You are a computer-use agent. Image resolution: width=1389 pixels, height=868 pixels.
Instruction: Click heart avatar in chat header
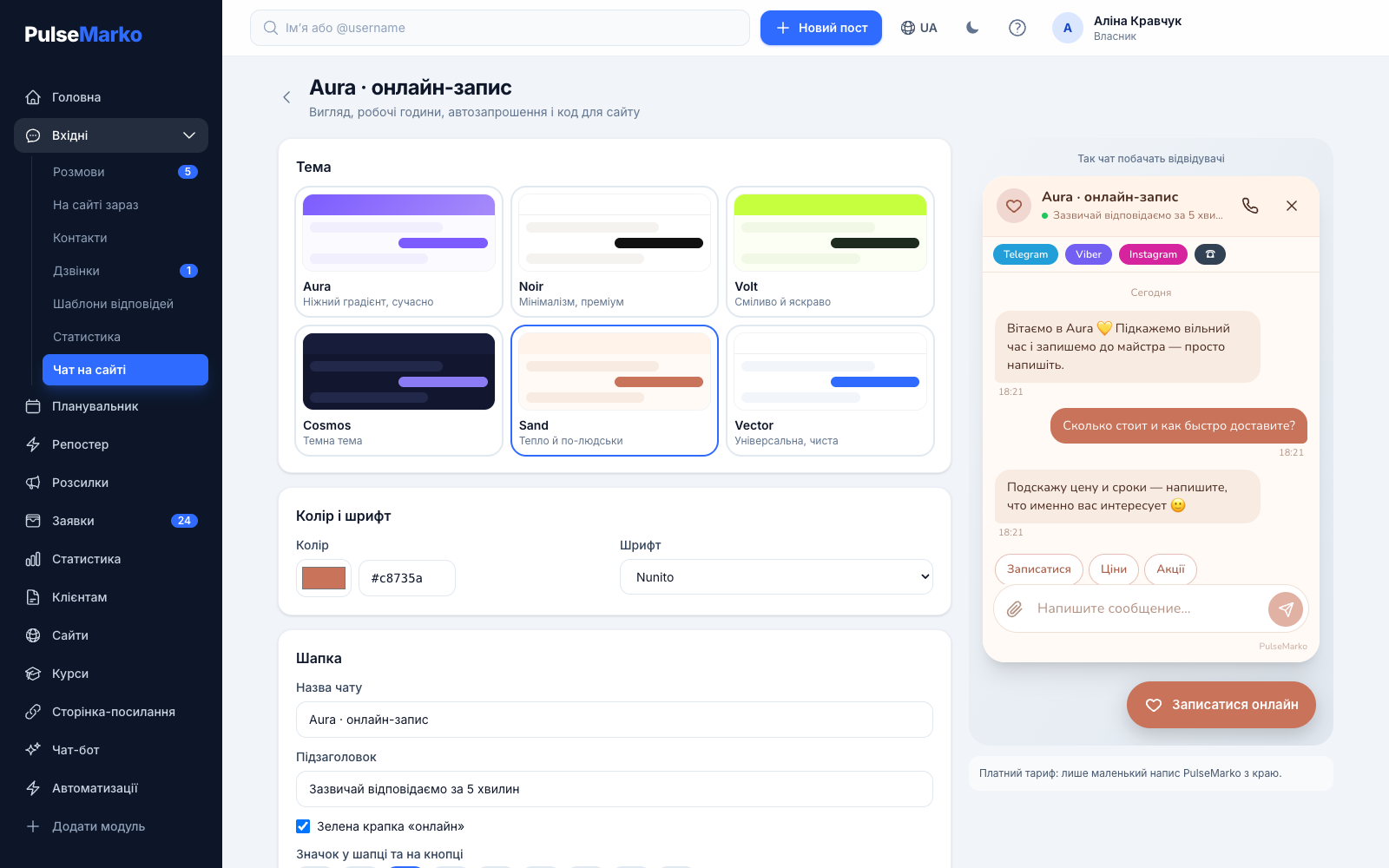click(1014, 206)
